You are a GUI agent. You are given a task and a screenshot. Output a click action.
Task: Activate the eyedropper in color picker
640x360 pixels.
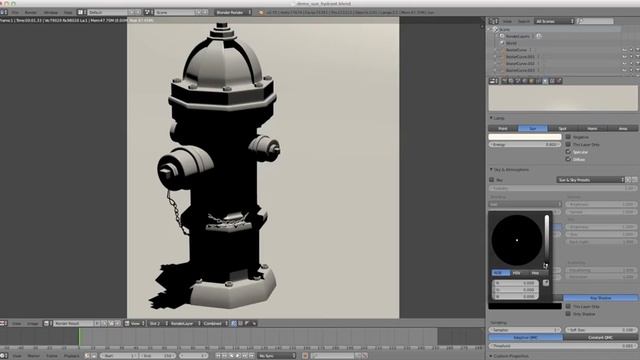546,283
